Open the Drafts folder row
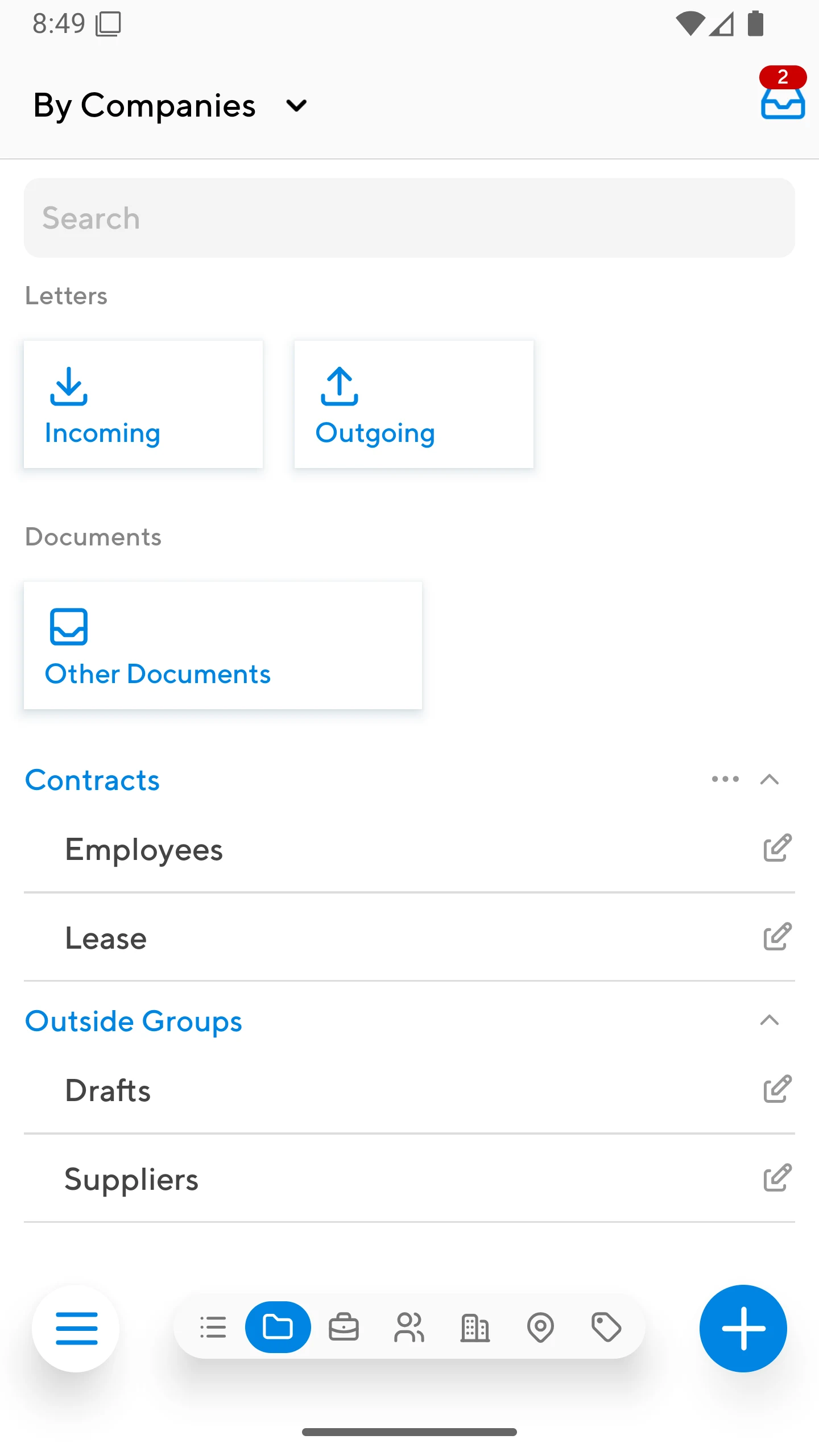 click(409, 1090)
